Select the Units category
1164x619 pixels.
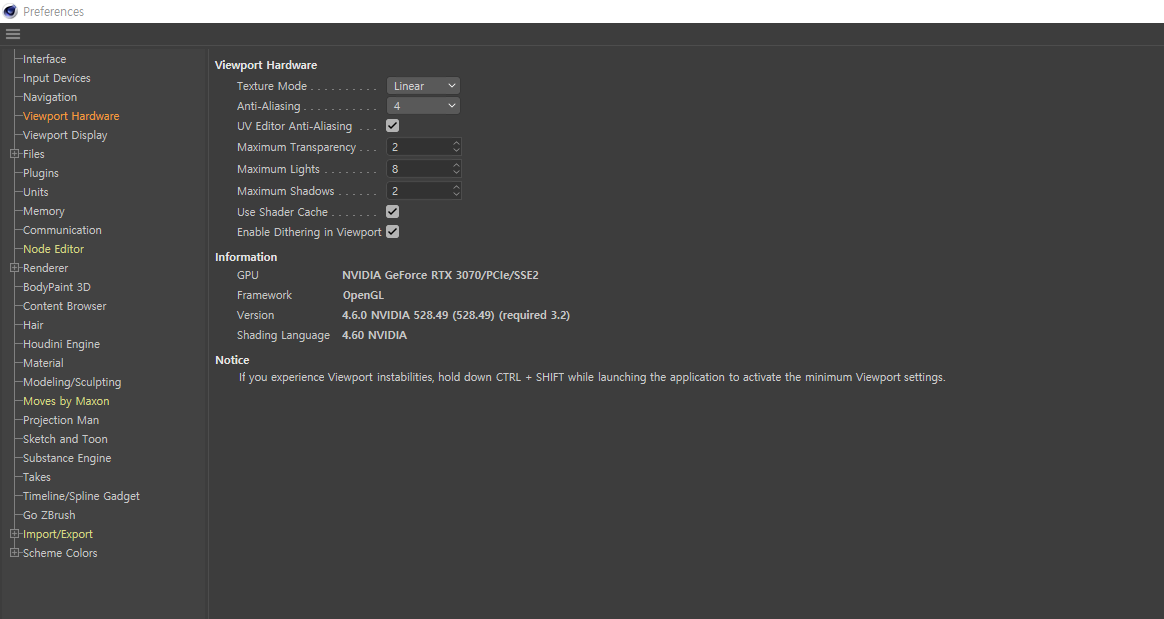pyautogui.click(x=36, y=191)
